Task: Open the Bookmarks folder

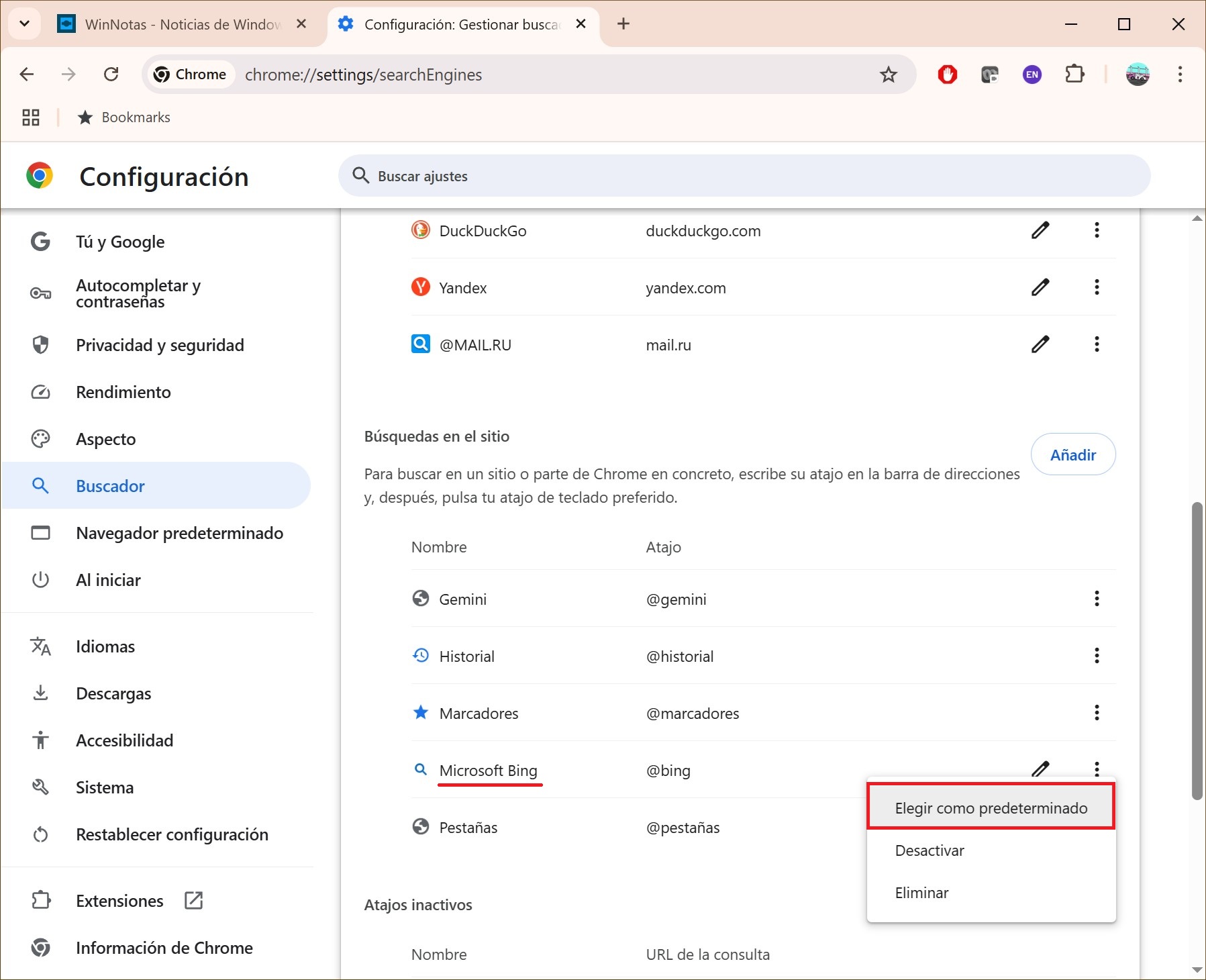Action: pyautogui.click(x=124, y=117)
